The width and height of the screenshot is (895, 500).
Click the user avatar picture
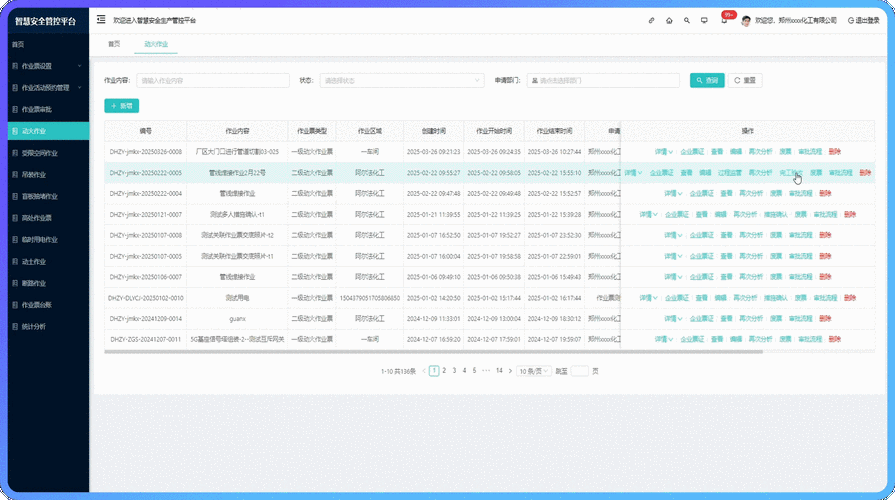[x=745, y=20]
